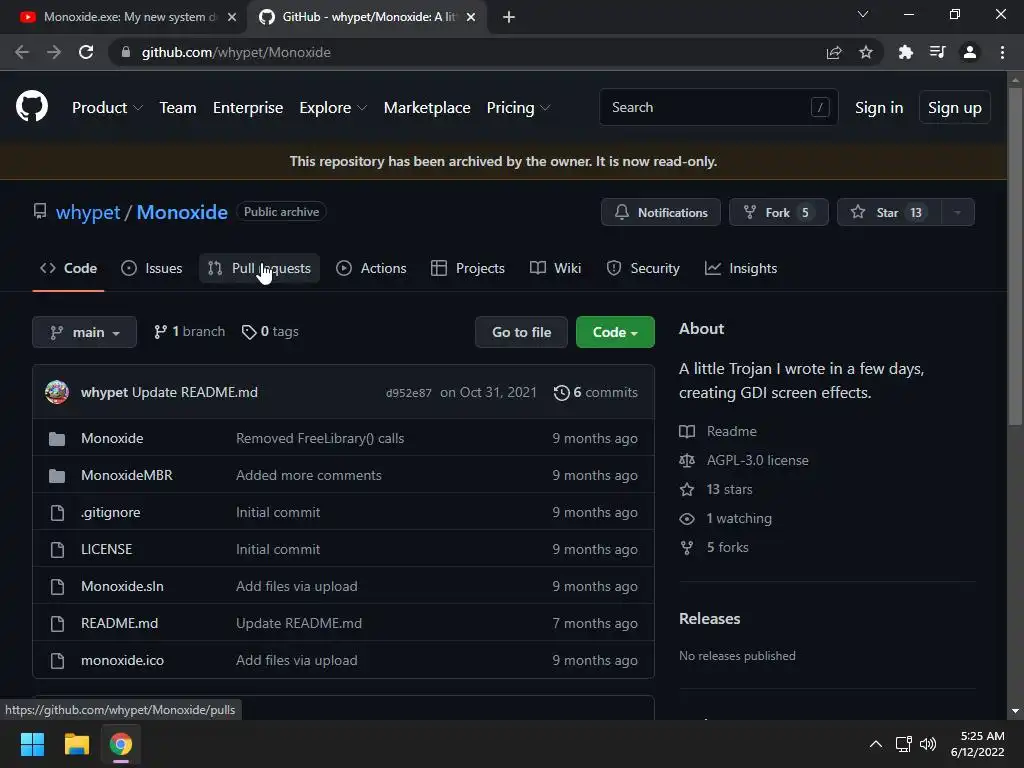Open Chrome profile avatar icon
Viewport: 1024px width, 768px height.
click(970, 52)
